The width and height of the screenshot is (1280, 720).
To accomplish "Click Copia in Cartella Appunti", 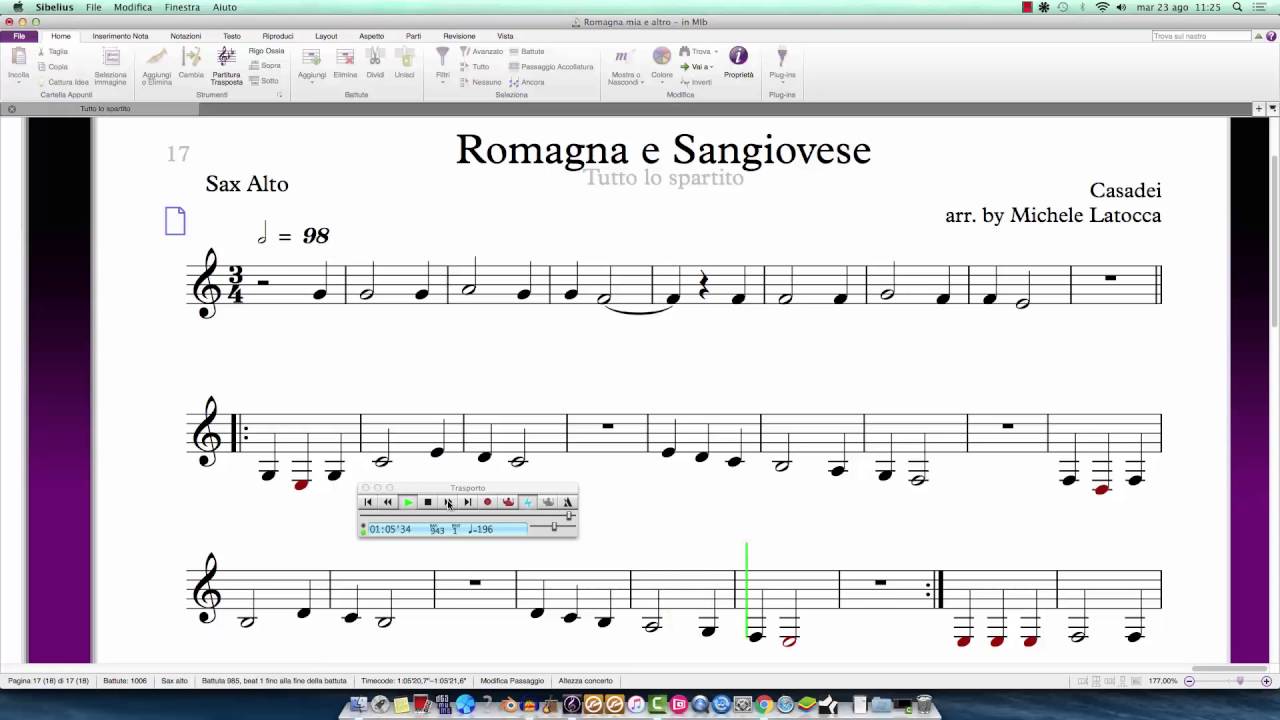I will tap(53, 66).
